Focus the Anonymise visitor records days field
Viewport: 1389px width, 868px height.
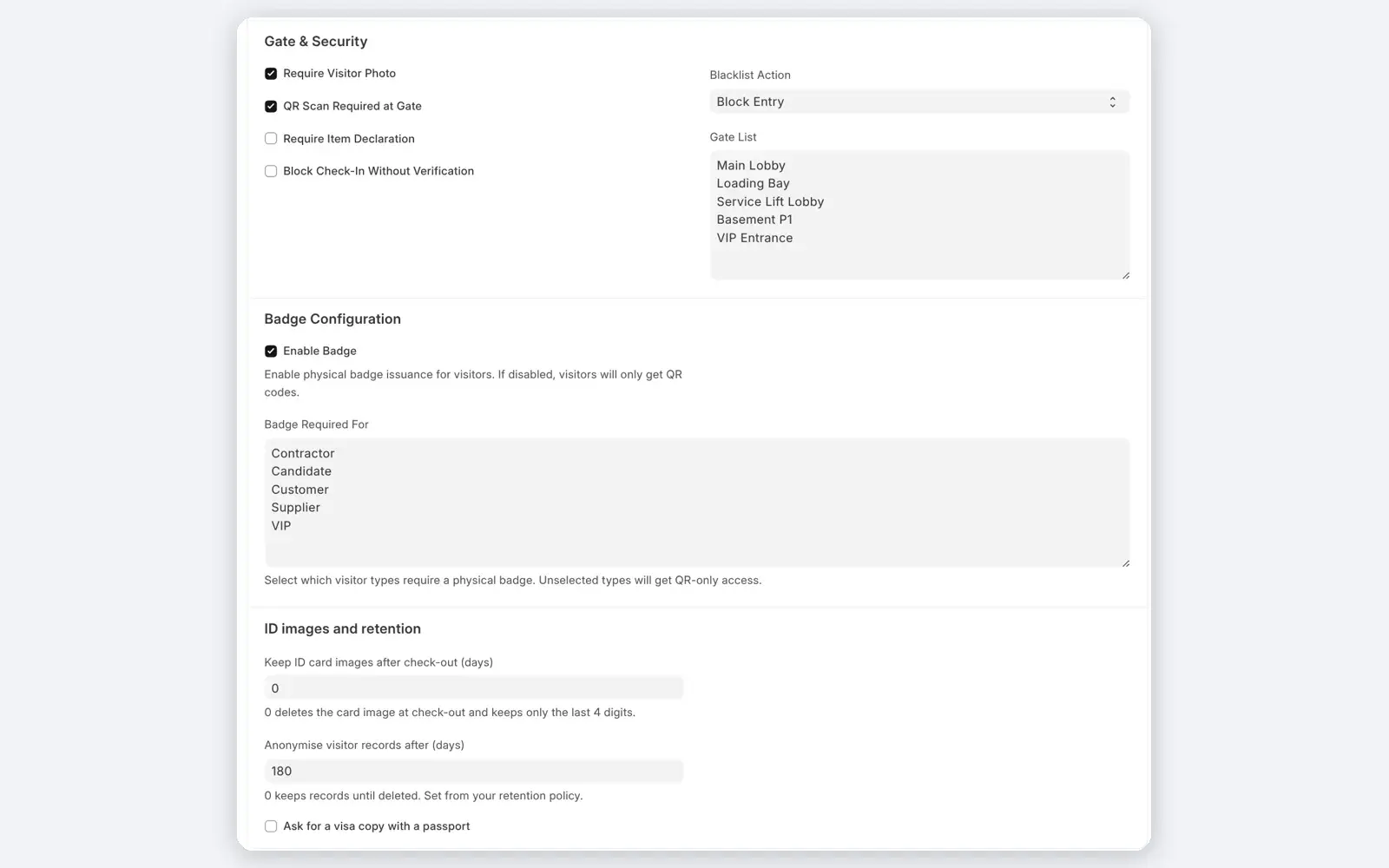coord(474,771)
